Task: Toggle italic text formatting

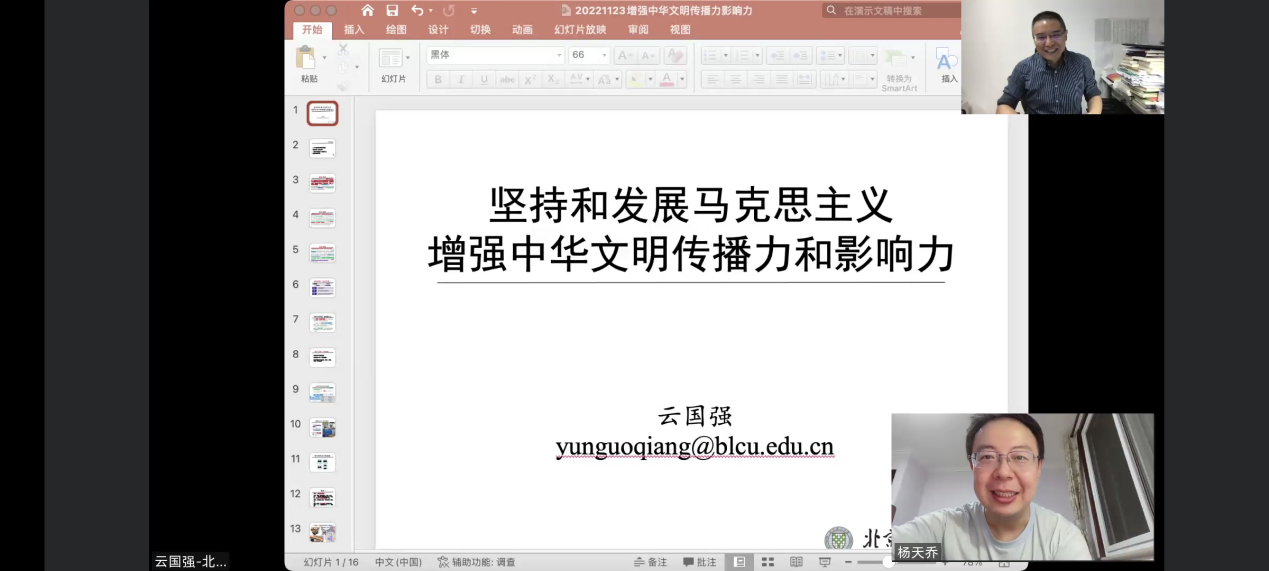Action: 461,80
